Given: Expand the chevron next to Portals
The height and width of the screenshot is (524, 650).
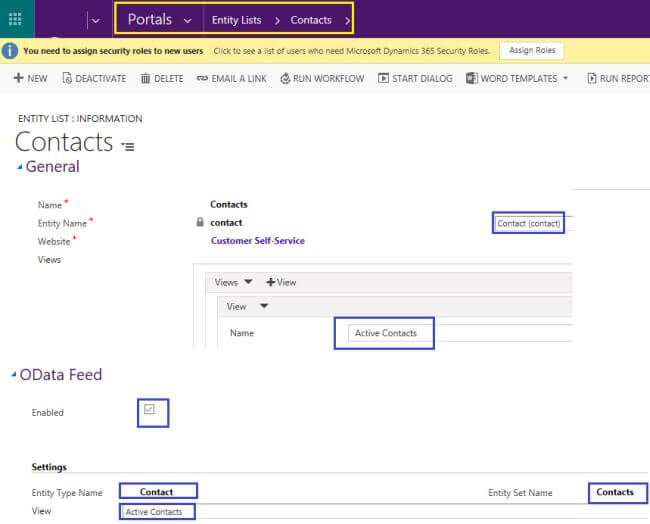Looking at the screenshot, I should click(188, 21).
